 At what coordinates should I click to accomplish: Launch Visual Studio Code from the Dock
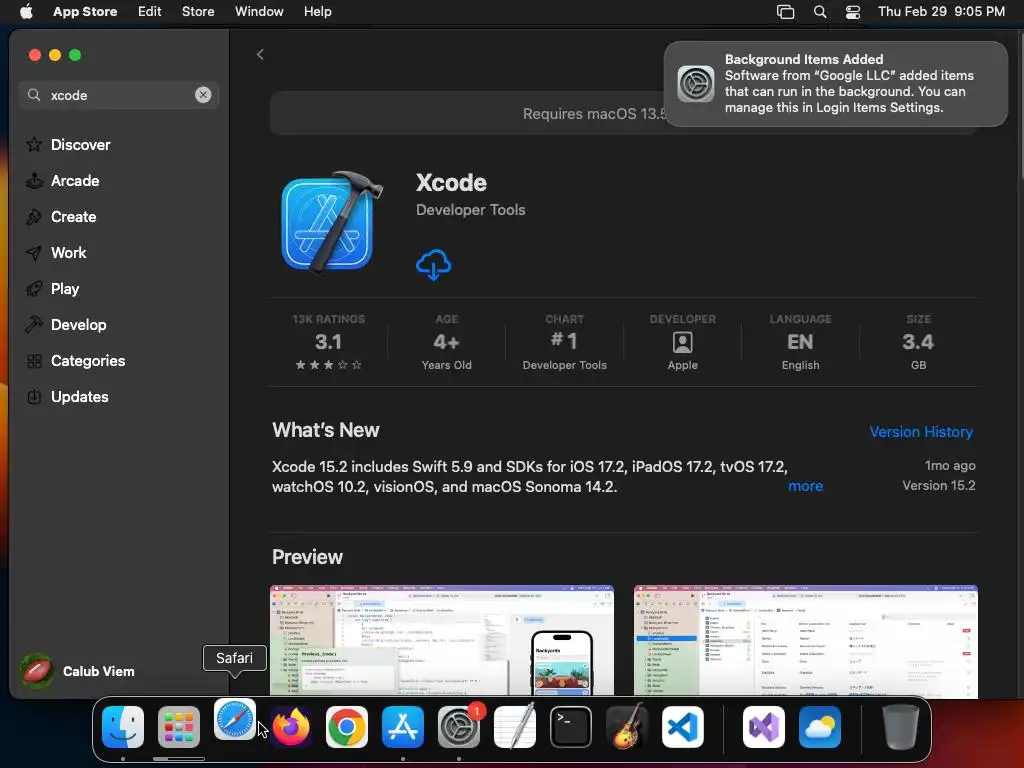[683, 727]
